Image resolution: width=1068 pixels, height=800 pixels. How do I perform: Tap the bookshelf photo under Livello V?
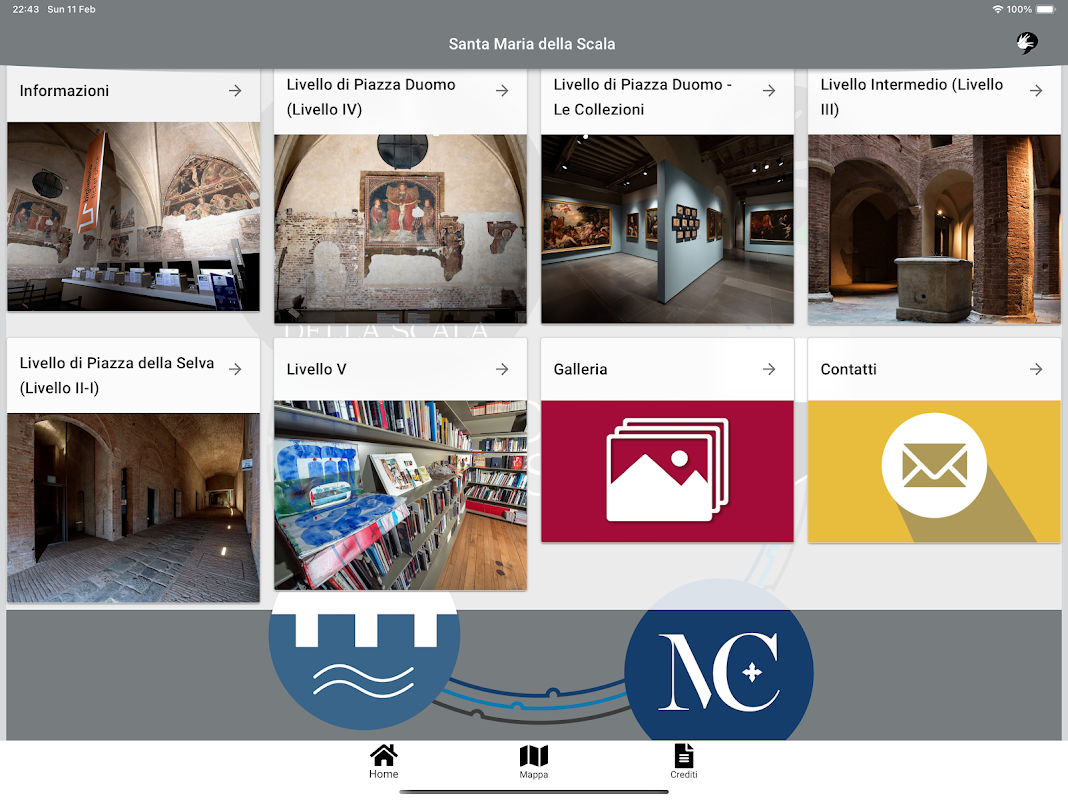(x=400, y=495)
